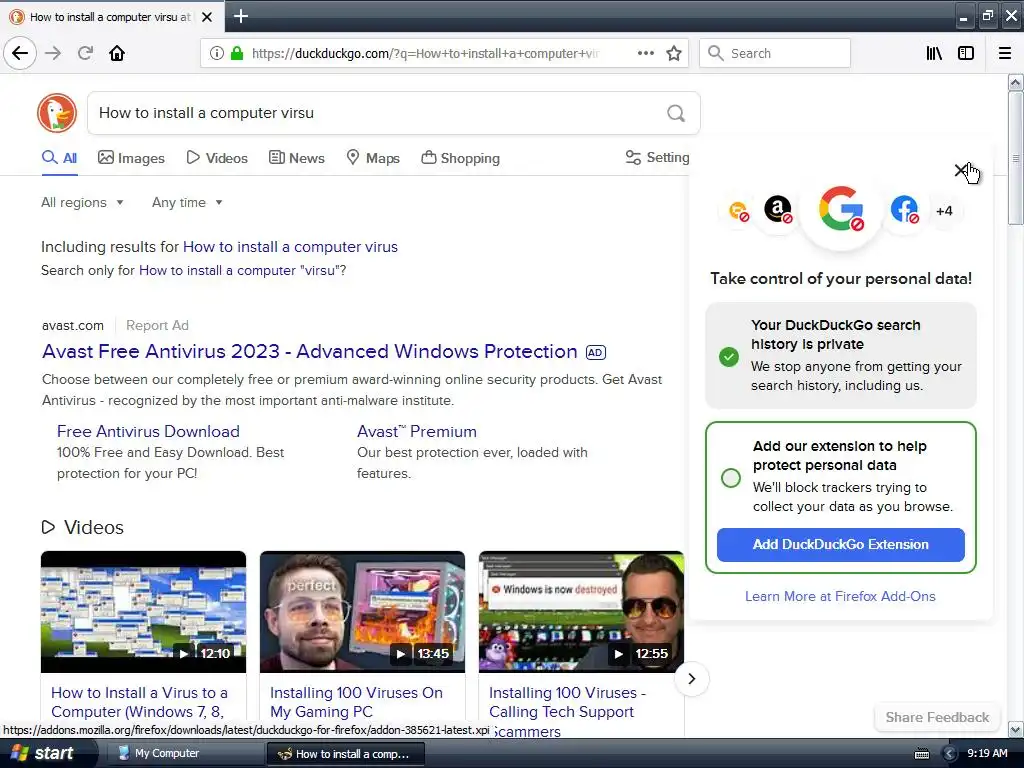Click the system tray keyboard icon
Image resolution: width=1024 pixels, height=768 pixels.
click(921, 754)
